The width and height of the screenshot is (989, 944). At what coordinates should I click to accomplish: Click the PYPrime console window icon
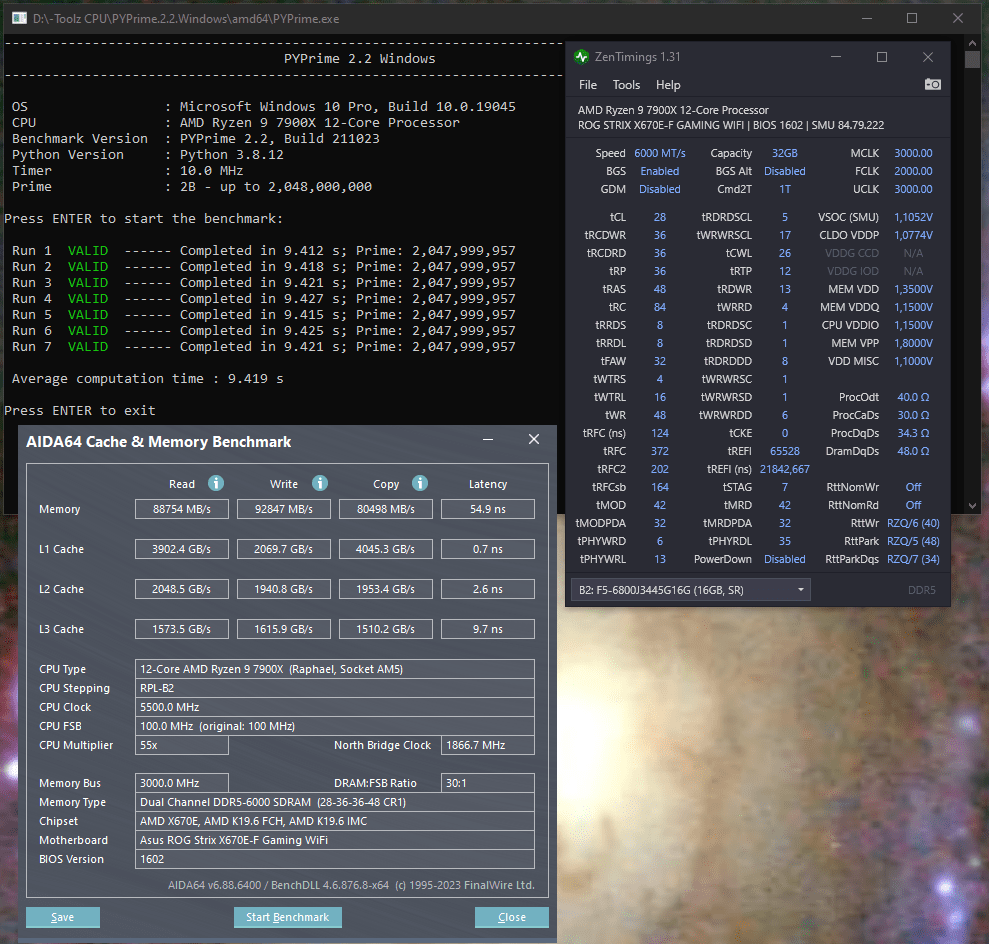tap(20, 18)
